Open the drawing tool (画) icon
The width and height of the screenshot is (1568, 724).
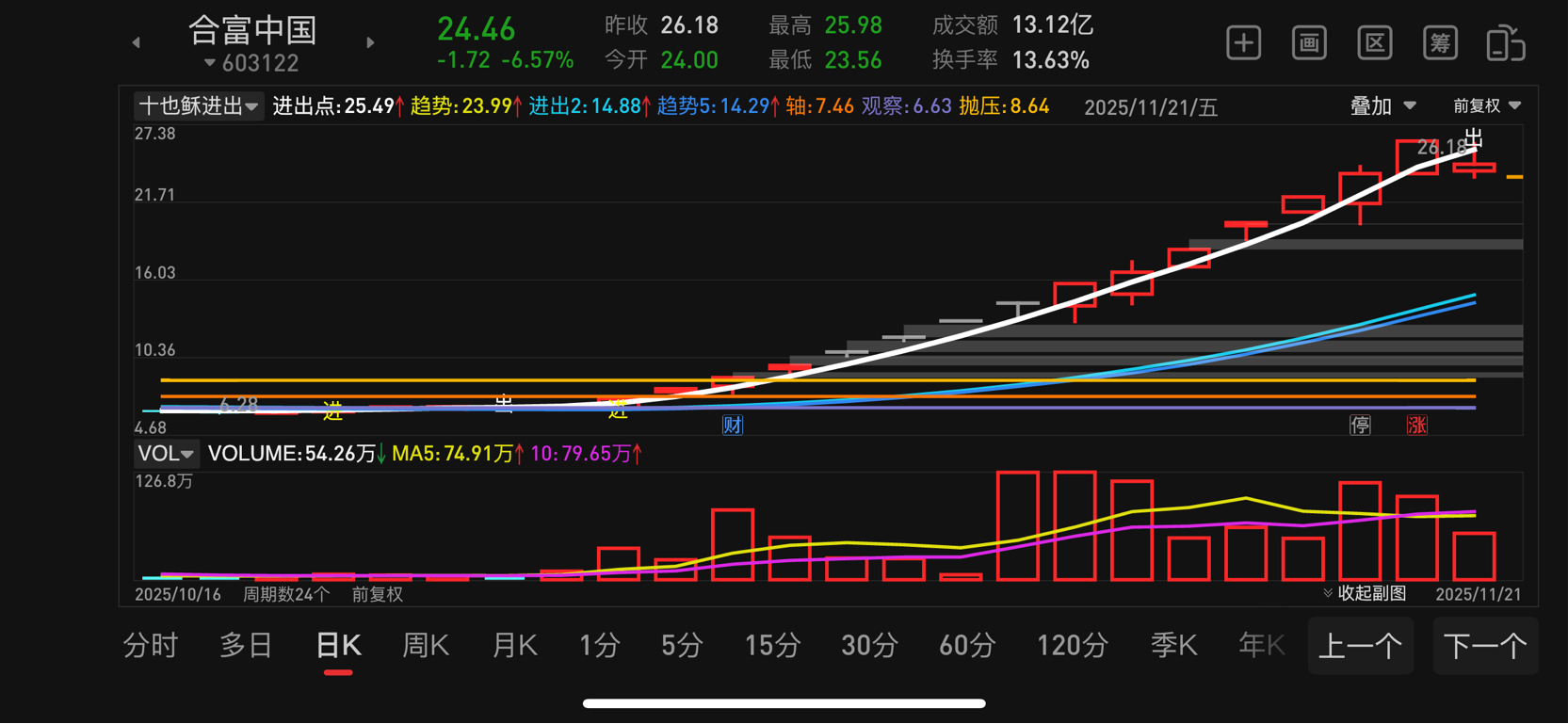coord(1309,43)
